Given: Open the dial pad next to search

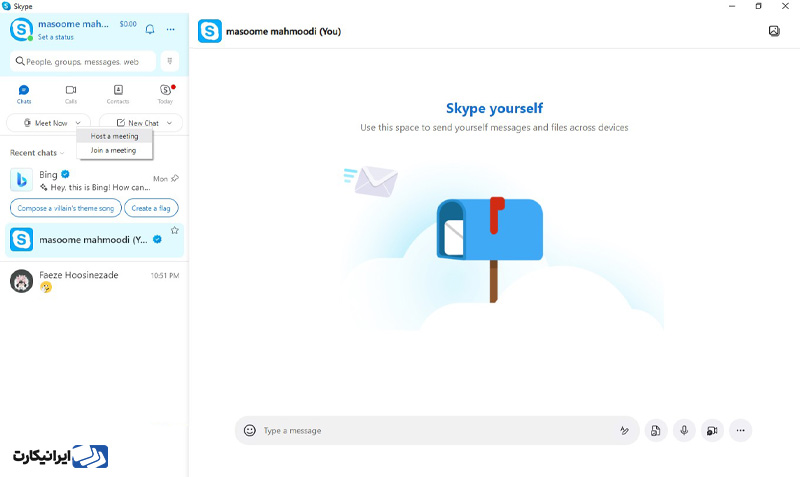Looking at the screenshot, I should (x=170, y=61).
